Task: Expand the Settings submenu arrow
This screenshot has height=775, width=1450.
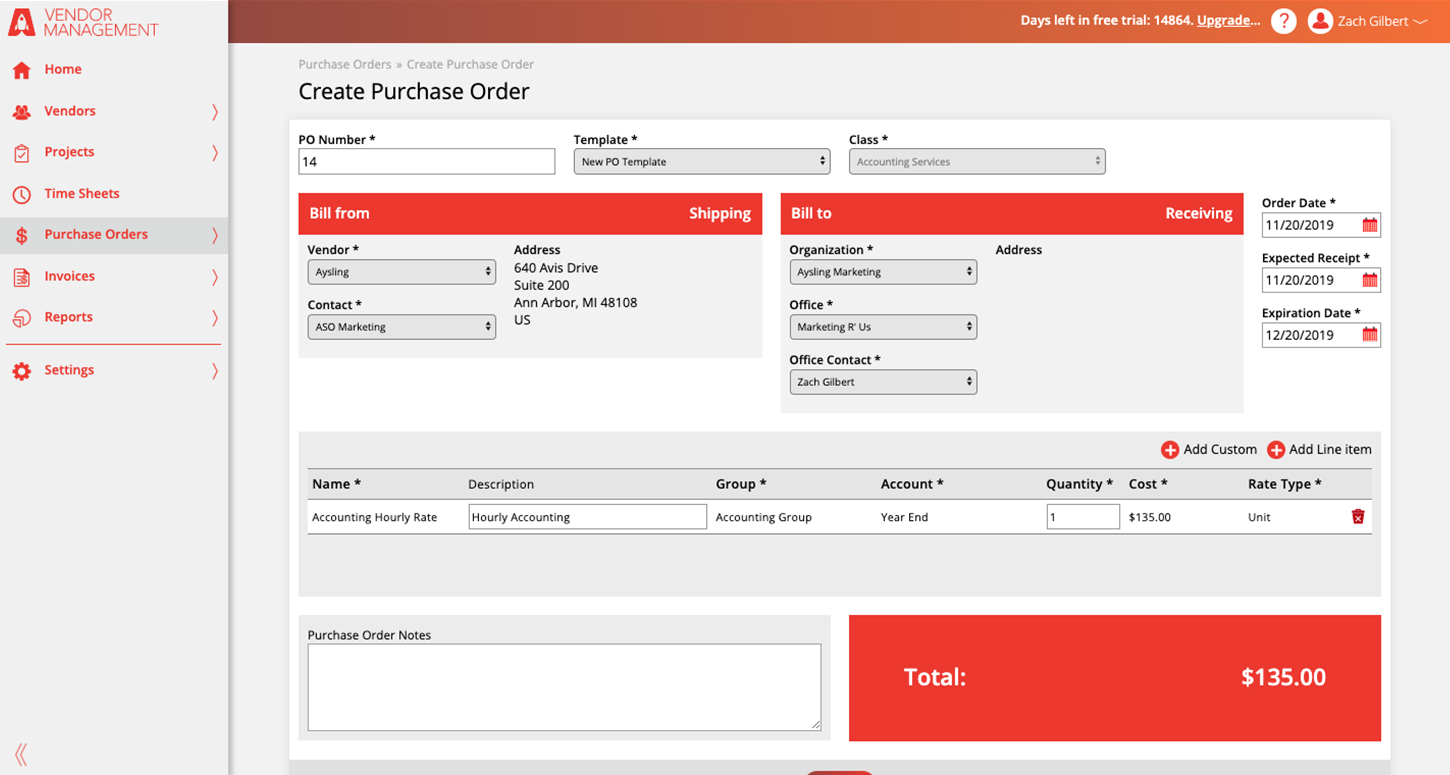Action: [x=214, y=371]
